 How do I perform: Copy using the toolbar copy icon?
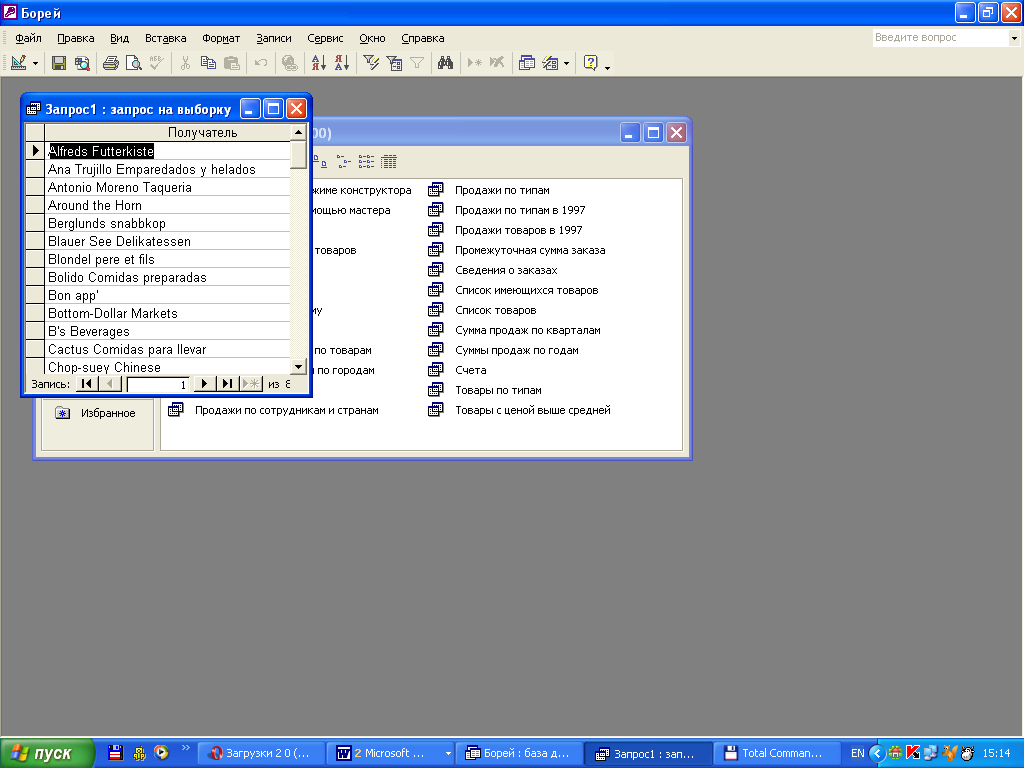[x=208, y=63]
